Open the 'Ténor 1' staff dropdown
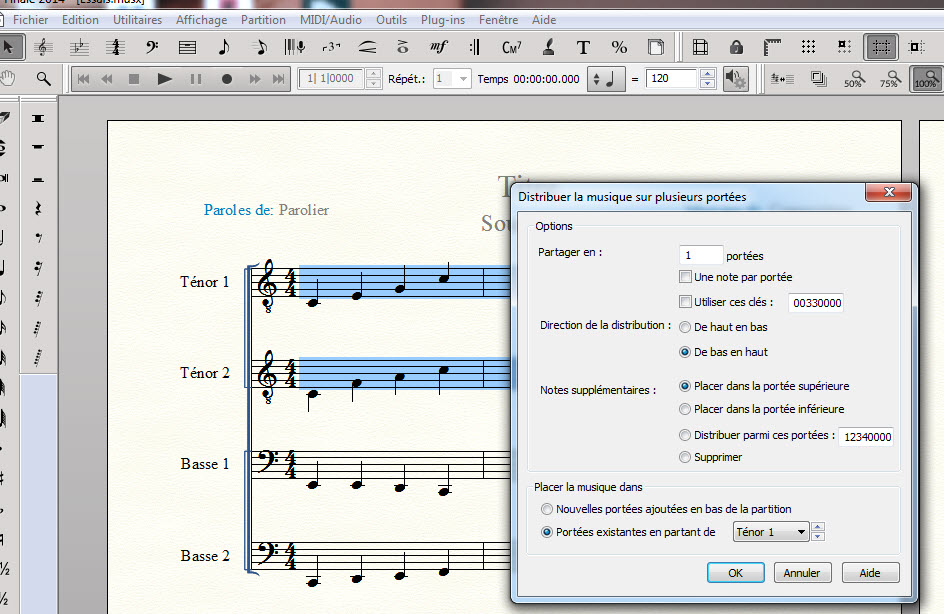Screen dimensions: 944x614 (771, 532)
